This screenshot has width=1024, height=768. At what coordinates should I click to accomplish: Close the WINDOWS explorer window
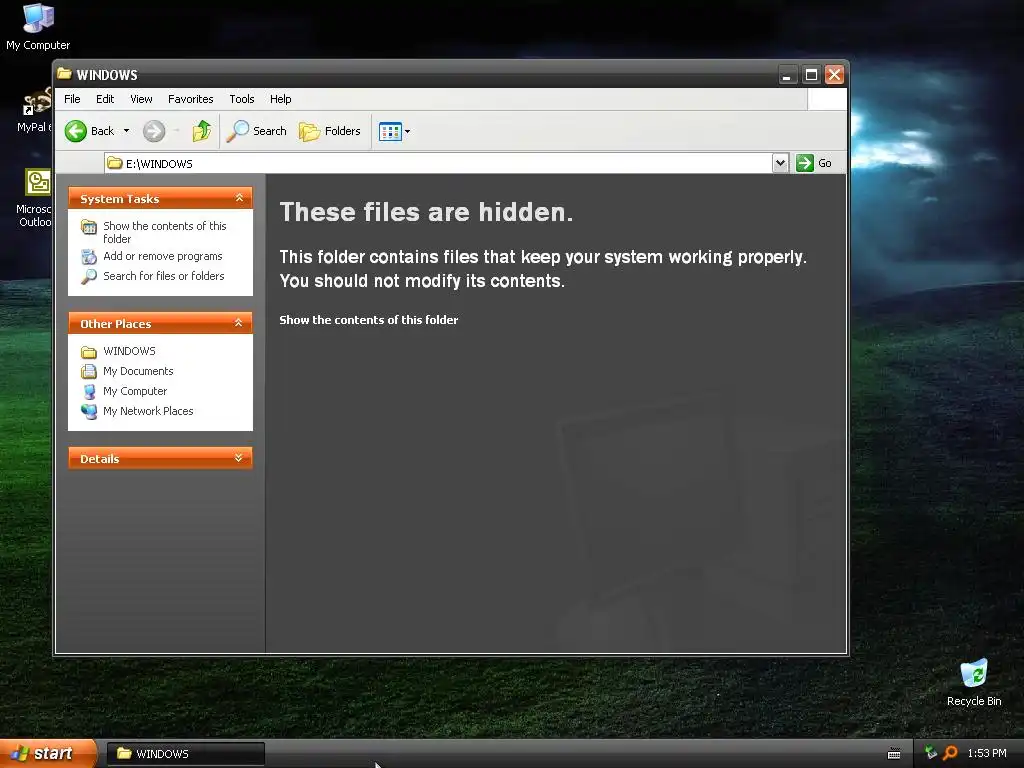pyautogui.click(x=834, y=74)
